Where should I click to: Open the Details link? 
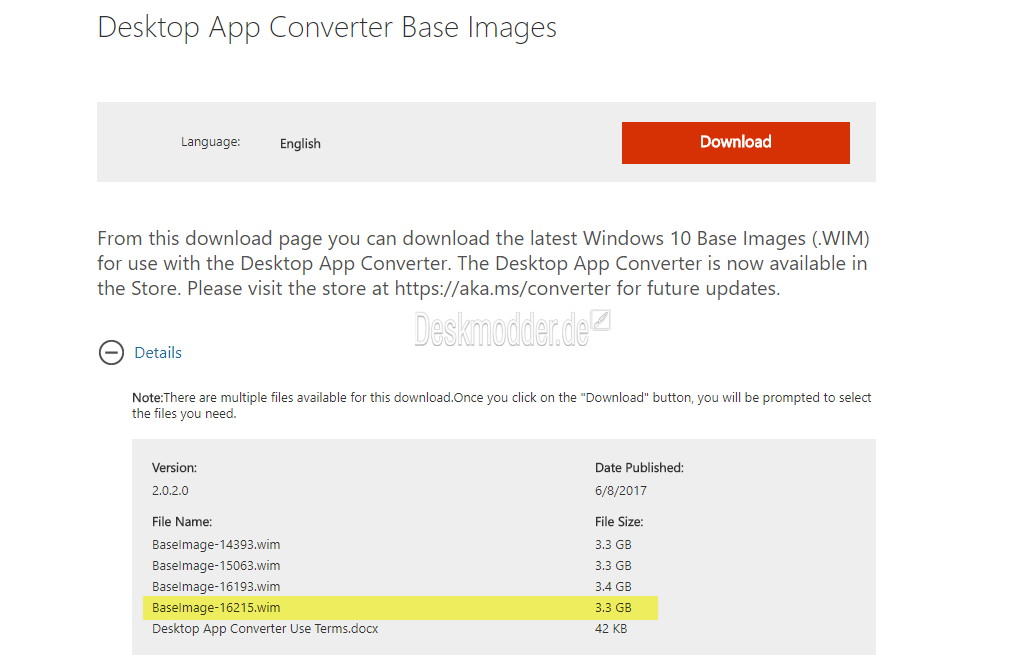coord(158,353)
